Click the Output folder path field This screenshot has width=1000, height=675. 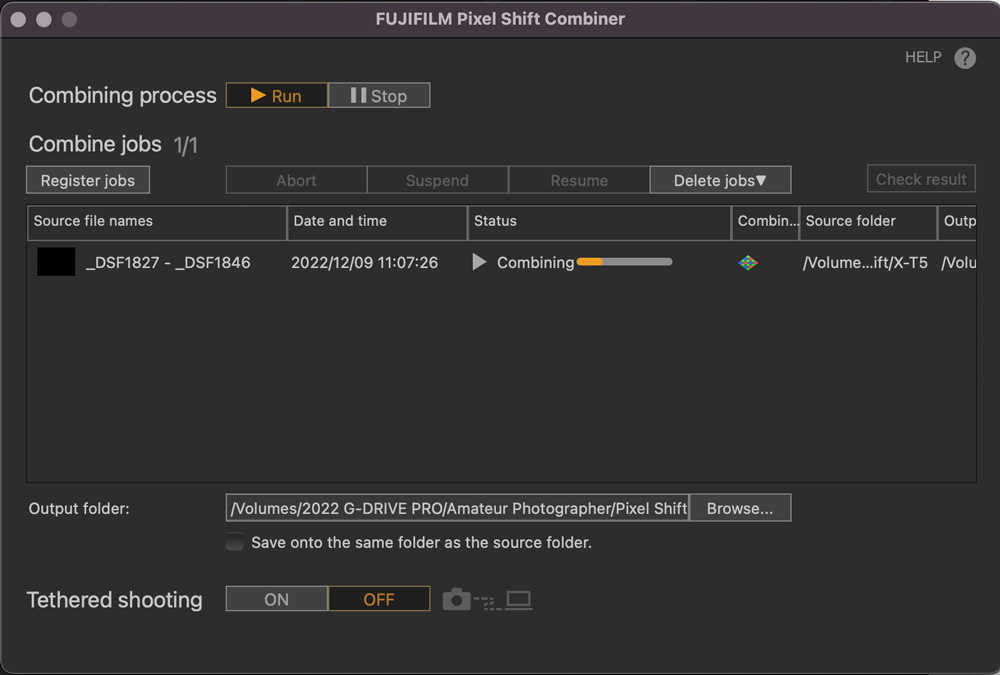(x=457, y=508)
